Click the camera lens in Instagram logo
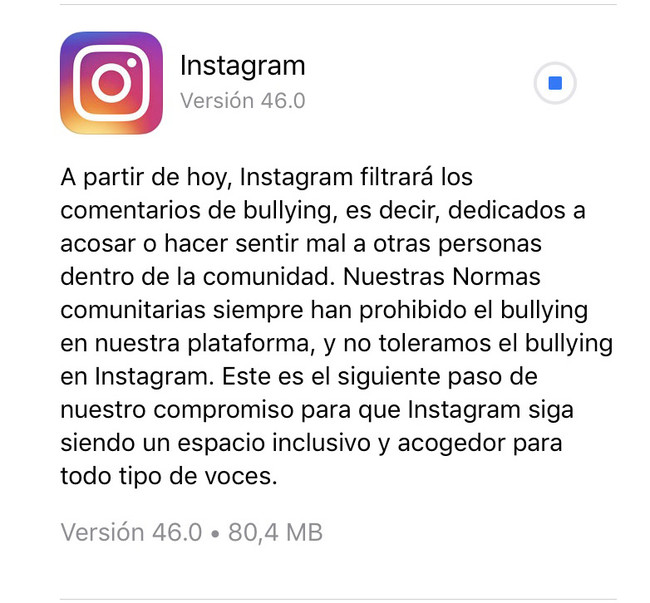Viewport: 650px width, 603px height. (x=112, y=83)
